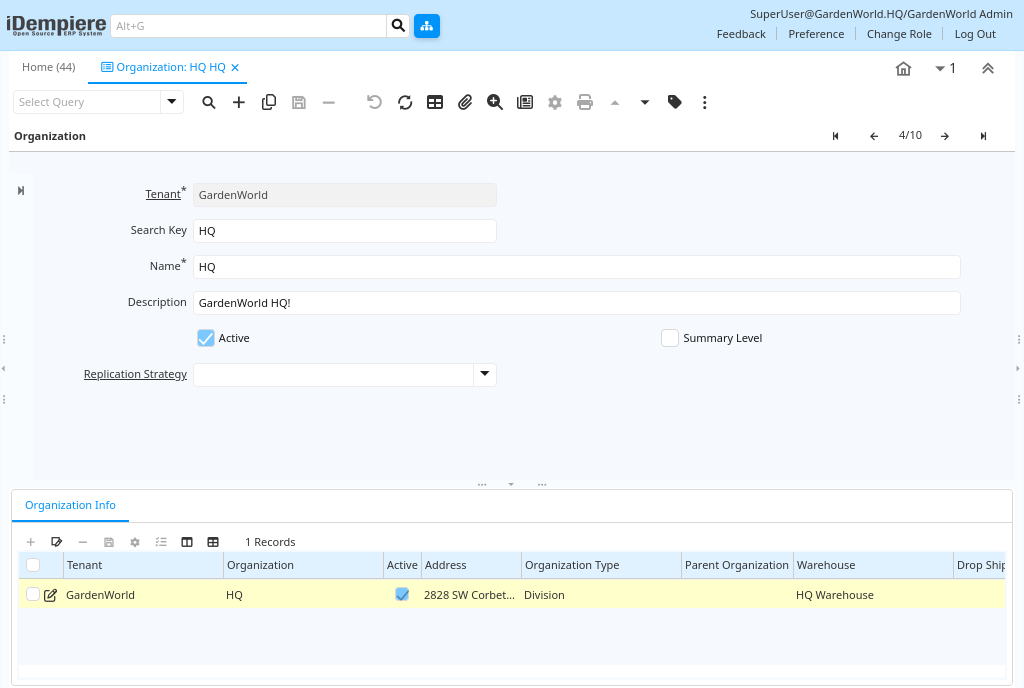The image size is (1024, 688).
Task: Open the Attachment paperclip icon
Action: 465,102
